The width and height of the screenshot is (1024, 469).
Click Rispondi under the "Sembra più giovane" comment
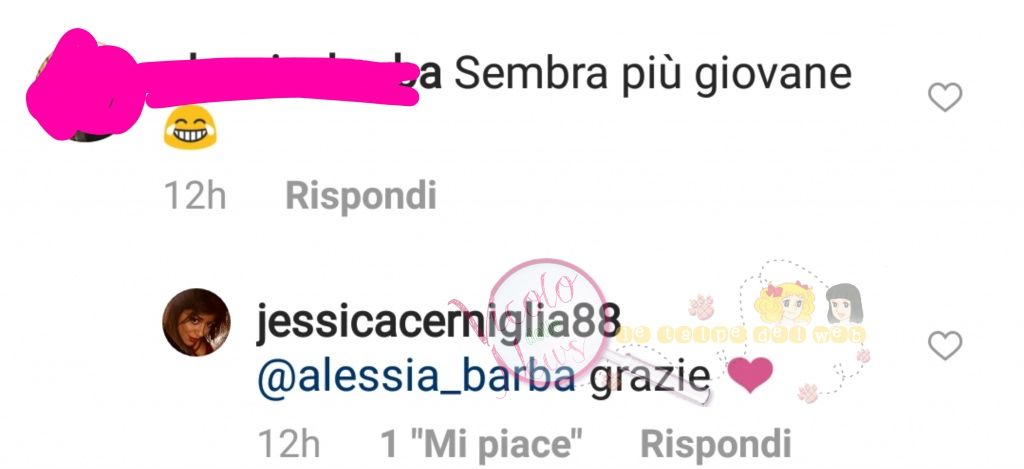point(360,196)
